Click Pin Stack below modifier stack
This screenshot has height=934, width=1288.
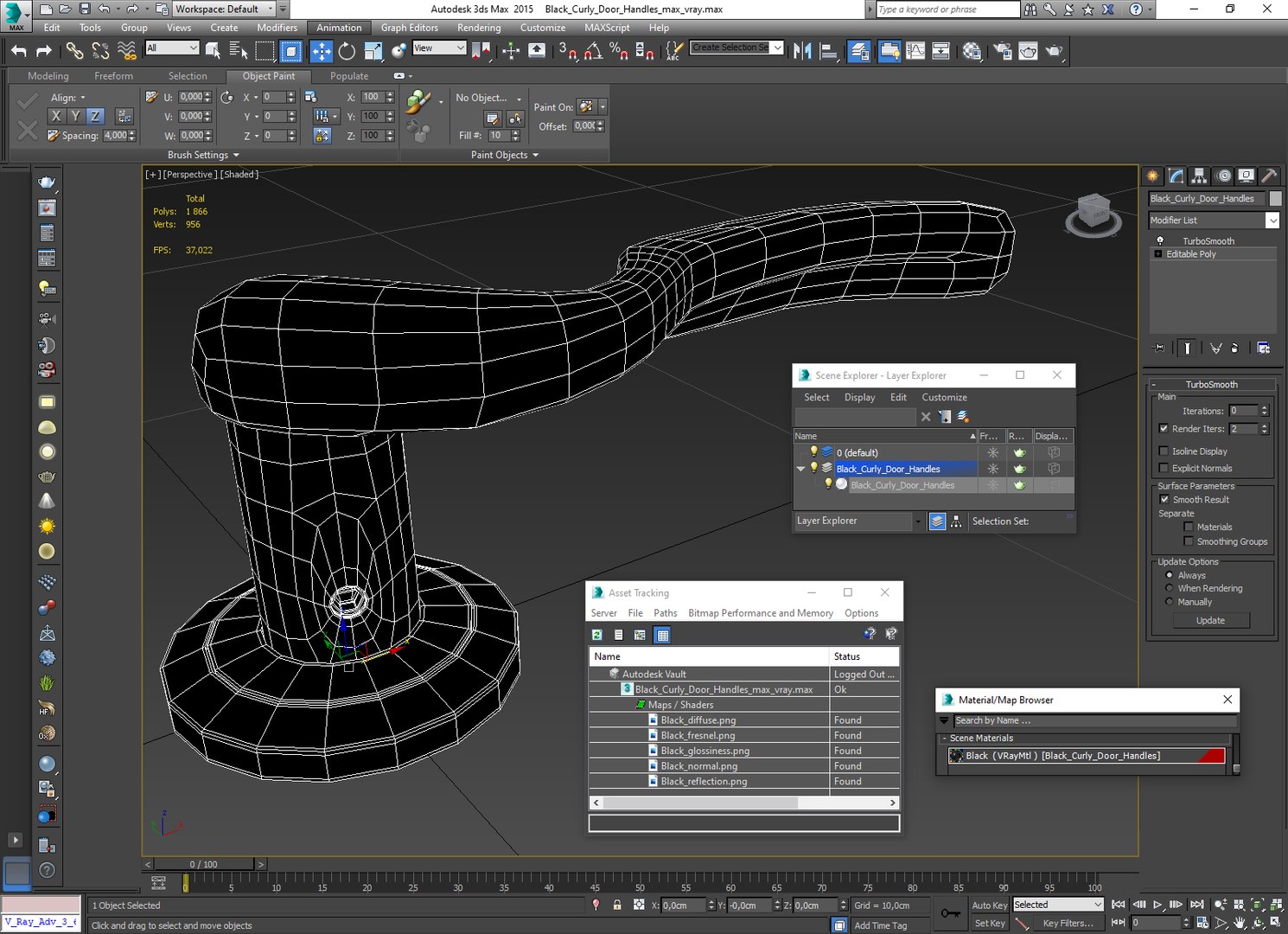click(x=1159, y=348)
